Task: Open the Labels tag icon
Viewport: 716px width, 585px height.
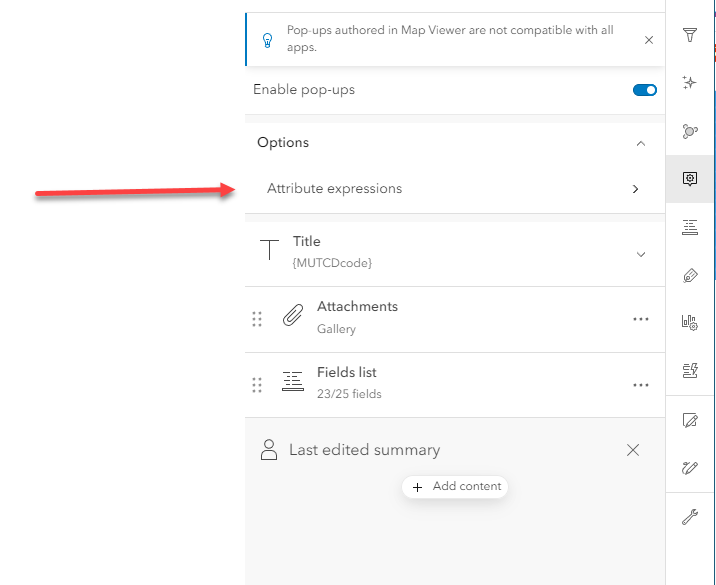Action: 689,275
